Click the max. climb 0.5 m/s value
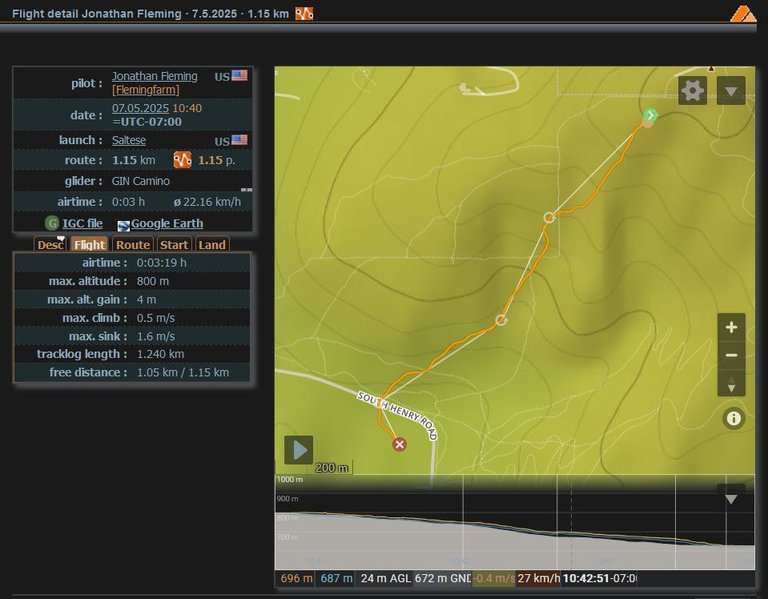This screenshot has width=768, height=599. tap(156, 318)
